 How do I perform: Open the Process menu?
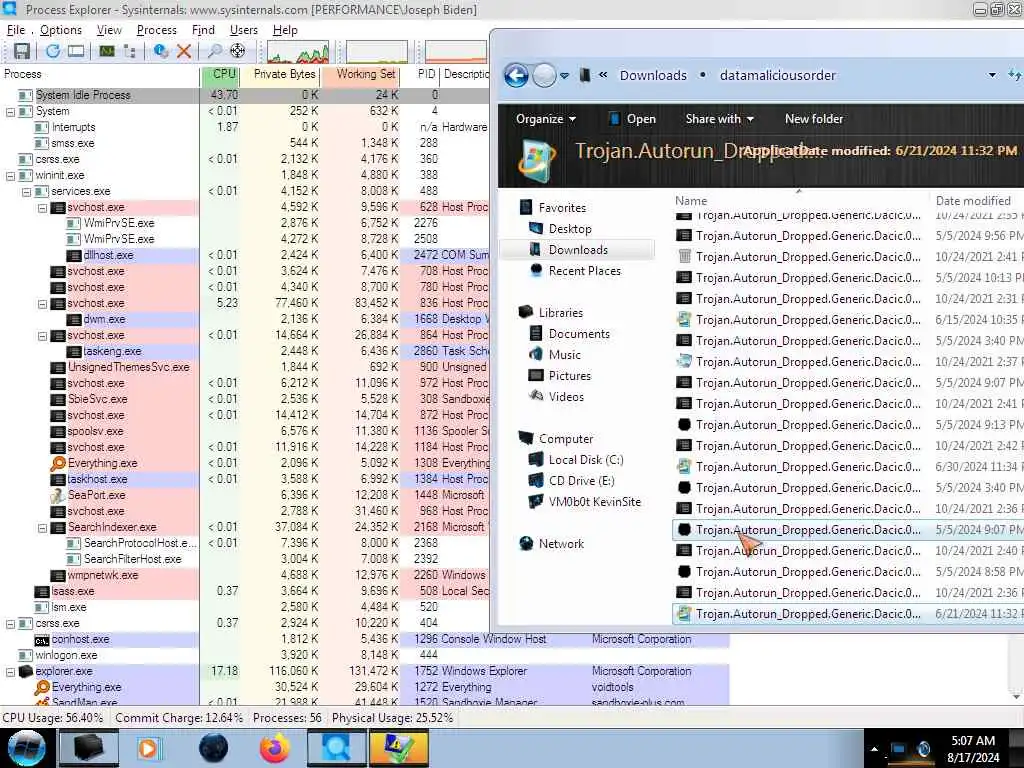(157, 30)
